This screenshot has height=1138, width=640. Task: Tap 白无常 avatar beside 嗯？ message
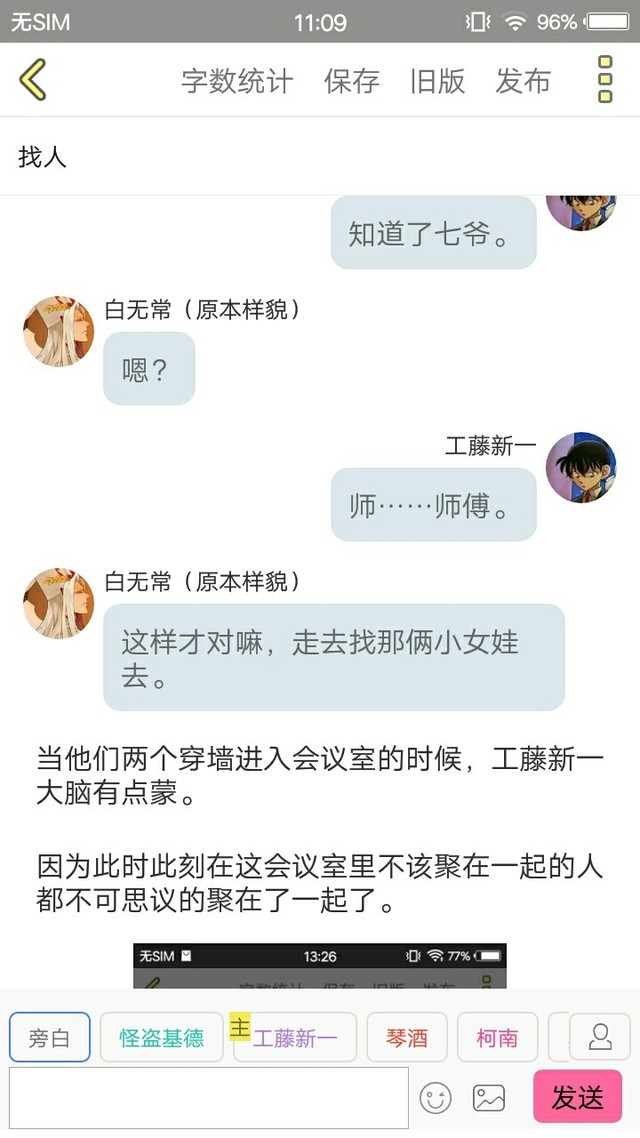(x=58, y=331)
